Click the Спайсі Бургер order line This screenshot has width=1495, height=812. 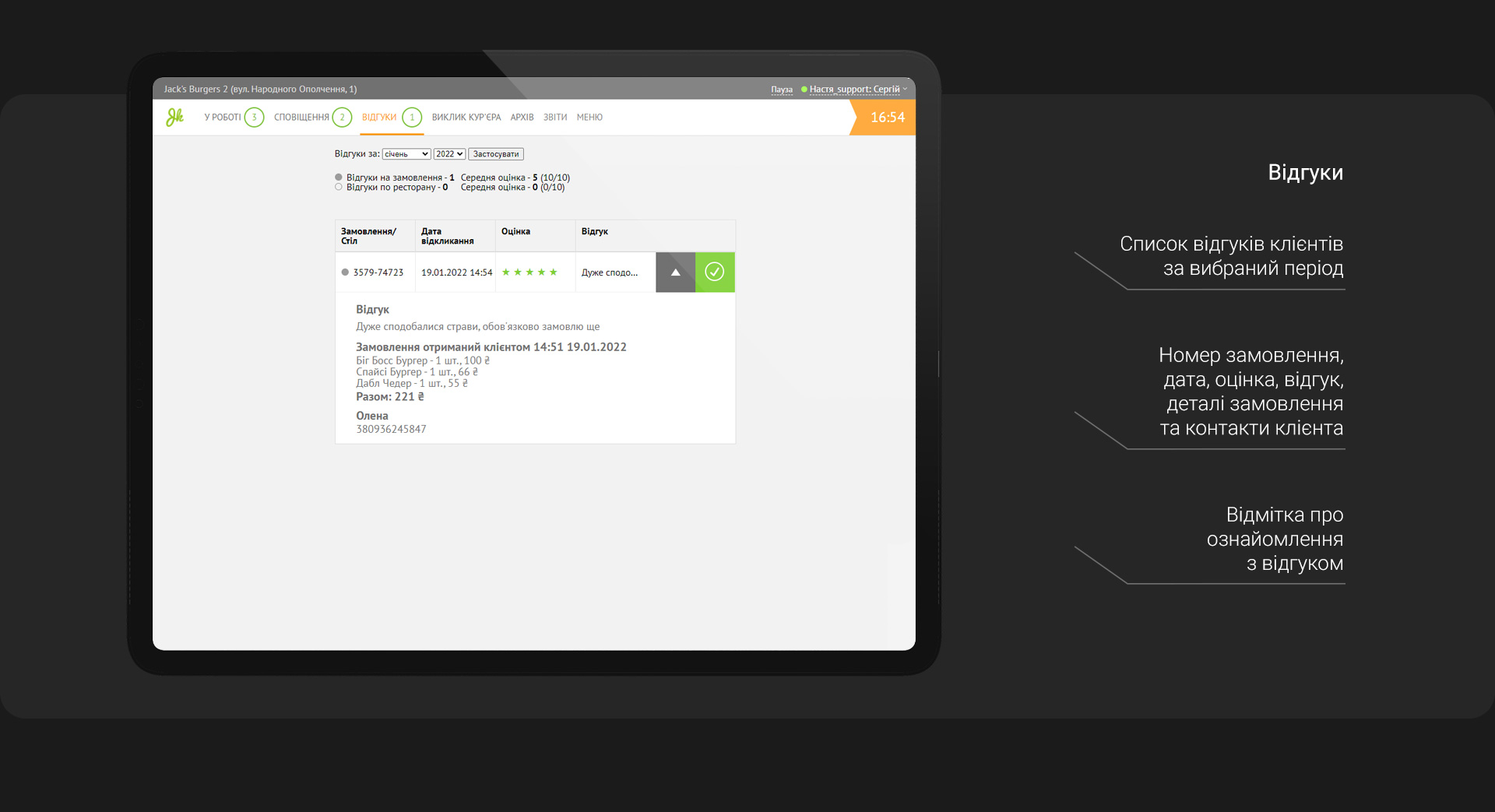pyautogui.click(x=417, y=372)
